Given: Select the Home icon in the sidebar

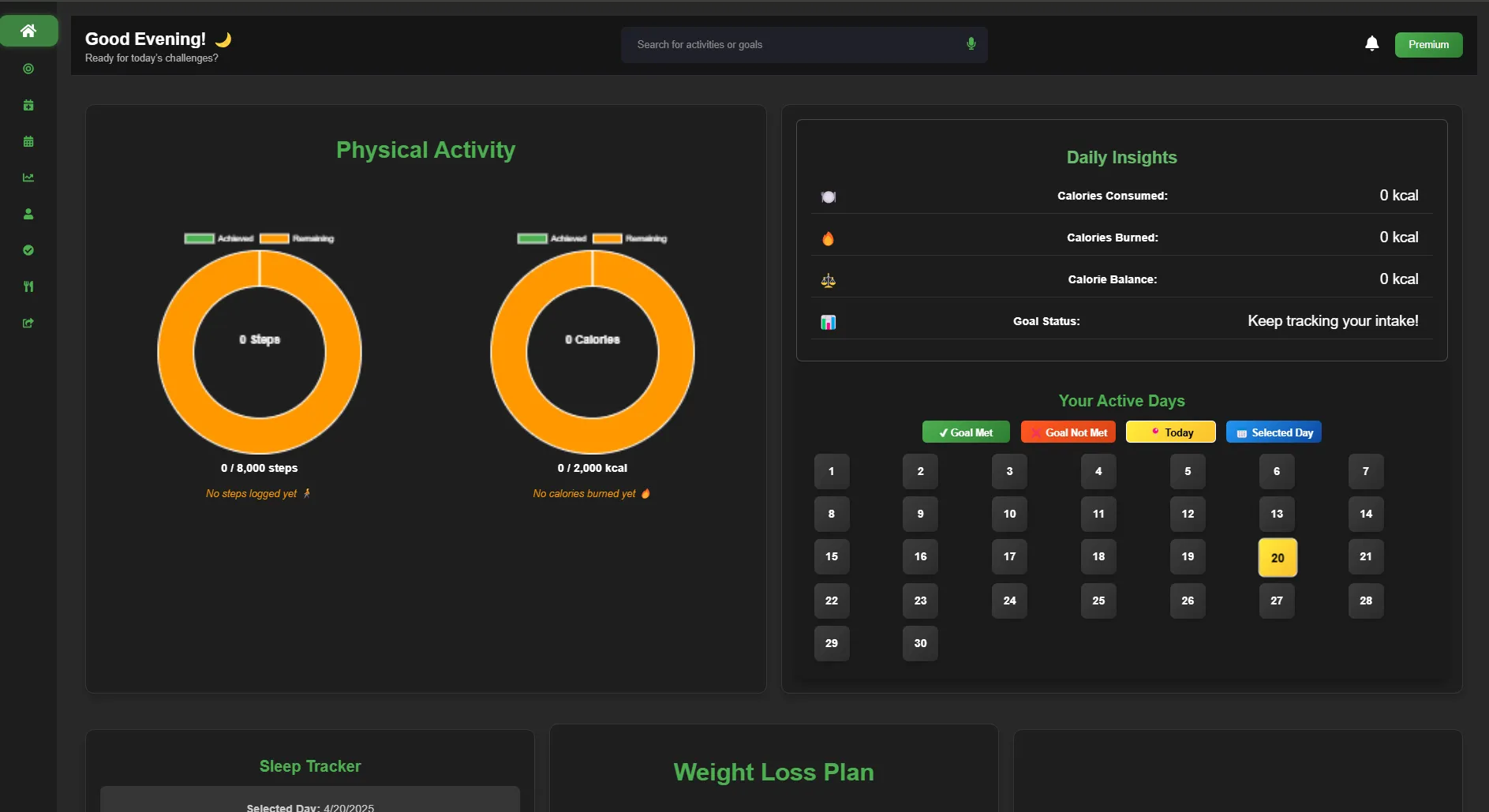Looking at the screenshot, I should (x=28, y=31).
